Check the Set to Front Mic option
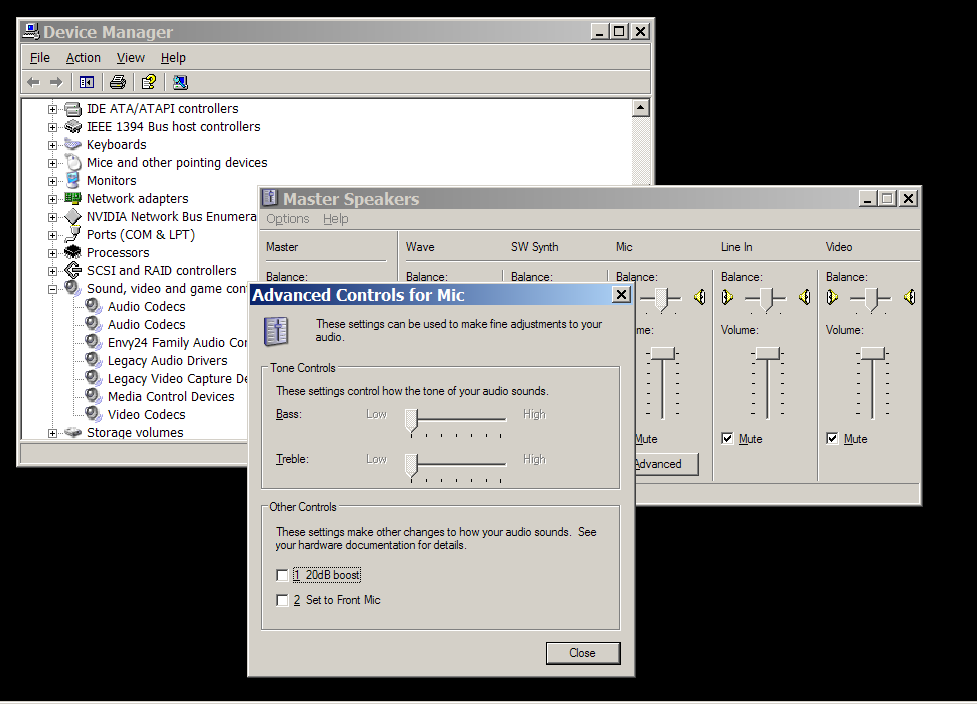The width and height of the screenshot is (977, 704). 282,600
